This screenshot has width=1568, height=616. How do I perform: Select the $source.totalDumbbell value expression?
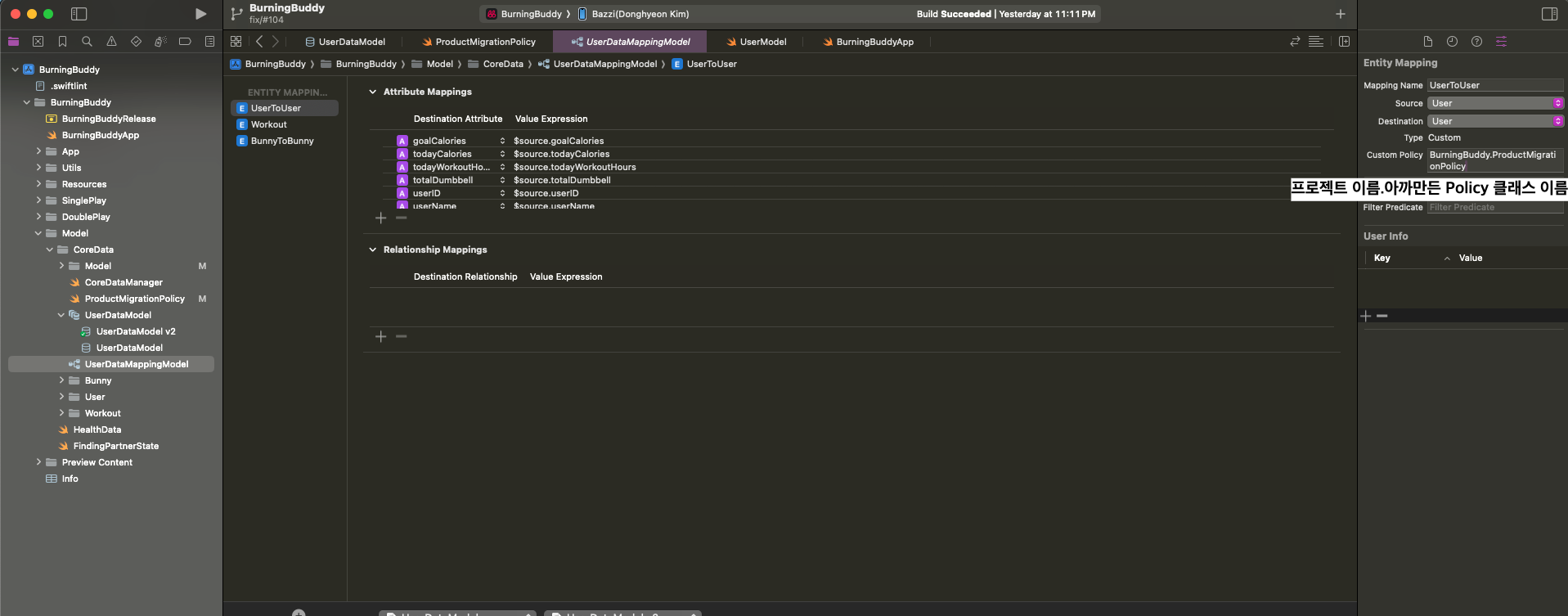[562, 180]
